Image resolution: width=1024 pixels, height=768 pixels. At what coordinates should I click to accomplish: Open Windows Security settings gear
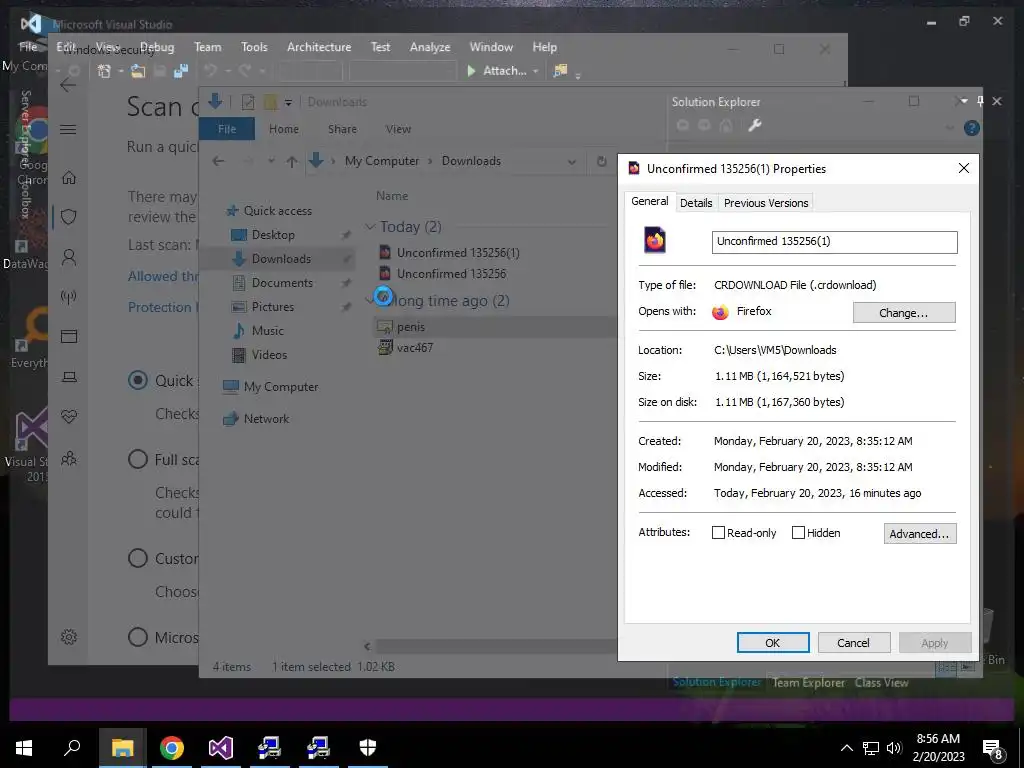pyautogui.click(x=69, y=637)
